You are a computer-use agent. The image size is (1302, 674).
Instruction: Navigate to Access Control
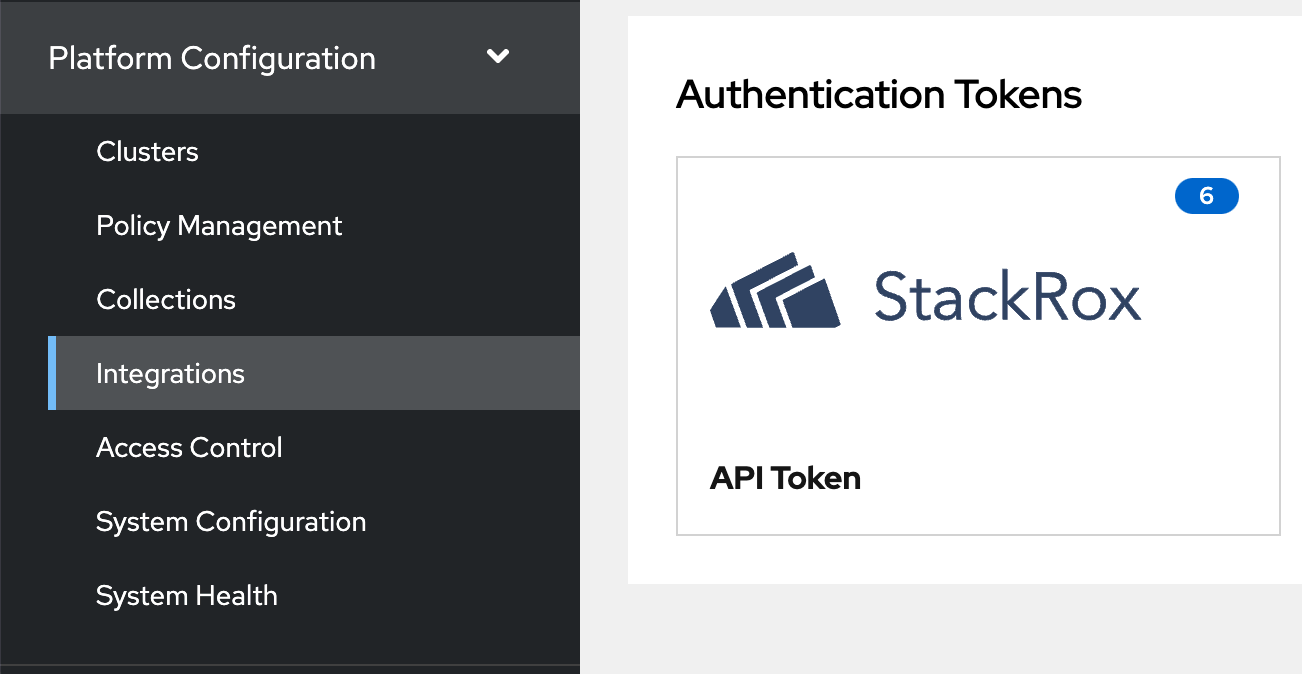point(189,448)
